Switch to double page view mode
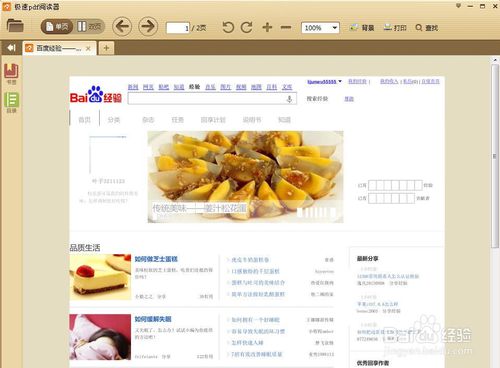The width and height of the screenshot is (500, 368). [x=89, y=27]
